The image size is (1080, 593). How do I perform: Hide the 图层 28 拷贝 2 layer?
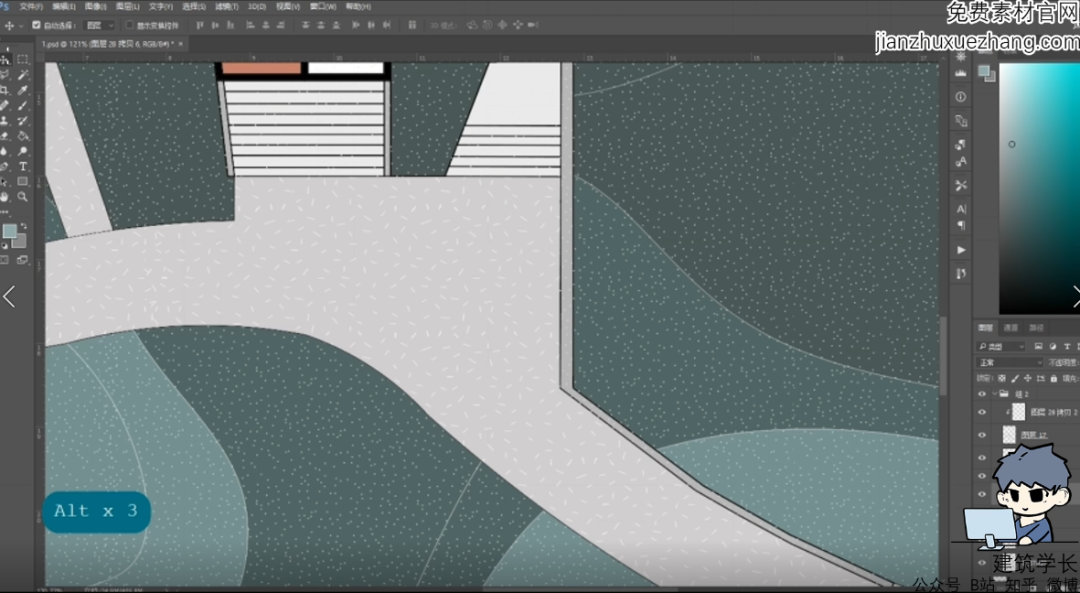981,412
